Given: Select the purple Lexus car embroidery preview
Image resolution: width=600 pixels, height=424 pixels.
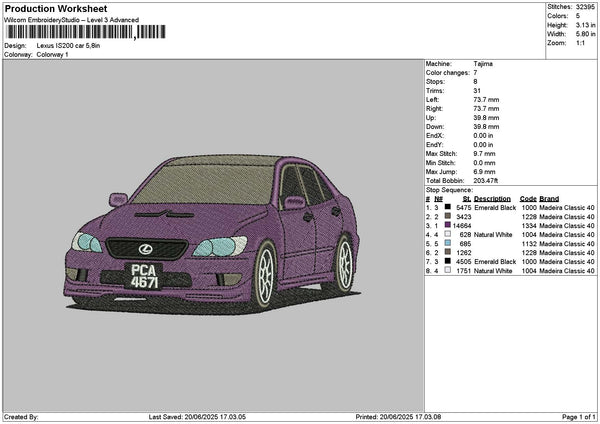Looking at the screenshot, I should coord(212,234).
